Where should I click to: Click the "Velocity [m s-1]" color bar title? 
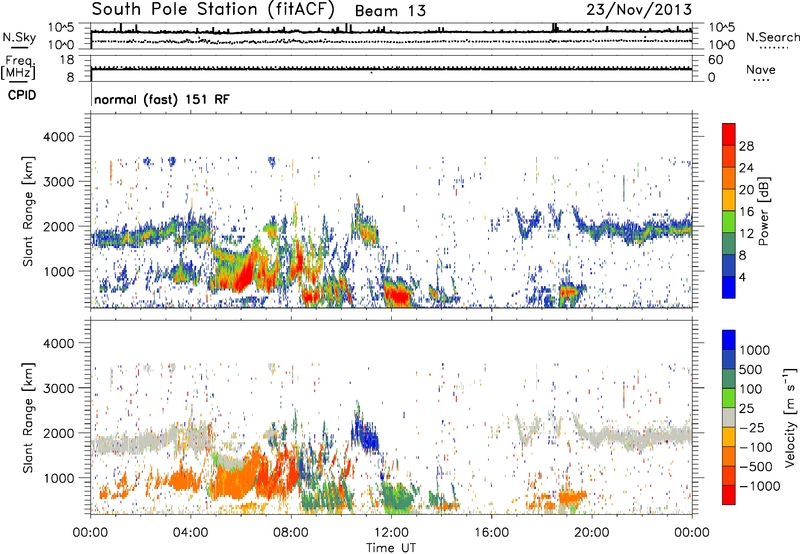[x=790, y=417]
